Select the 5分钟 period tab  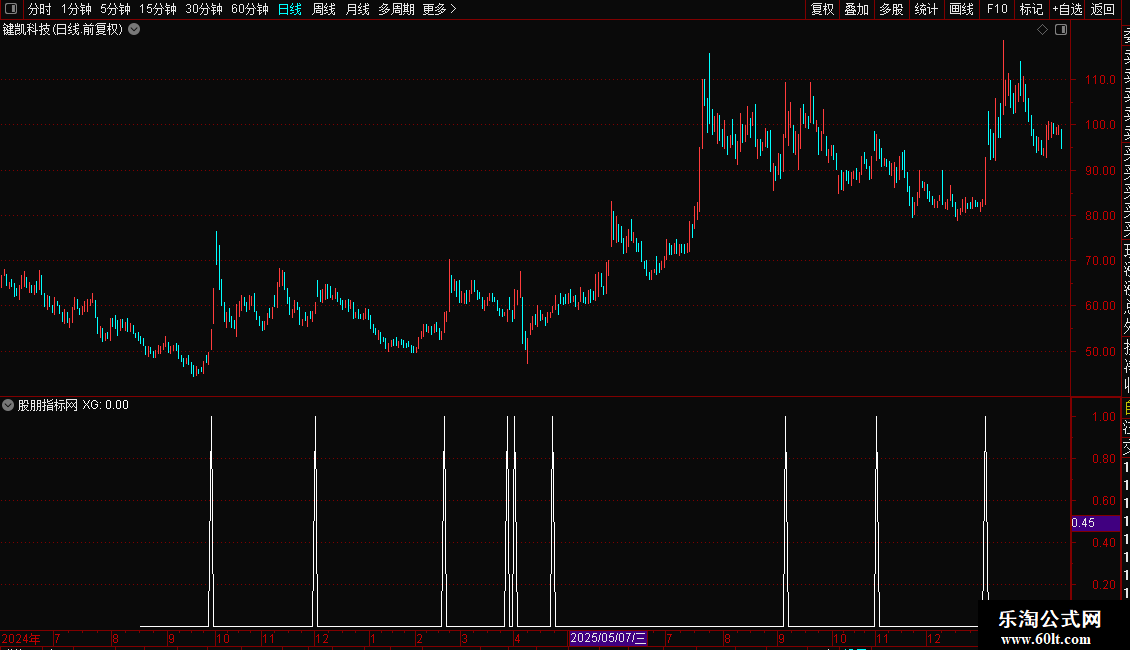[115, 9]
